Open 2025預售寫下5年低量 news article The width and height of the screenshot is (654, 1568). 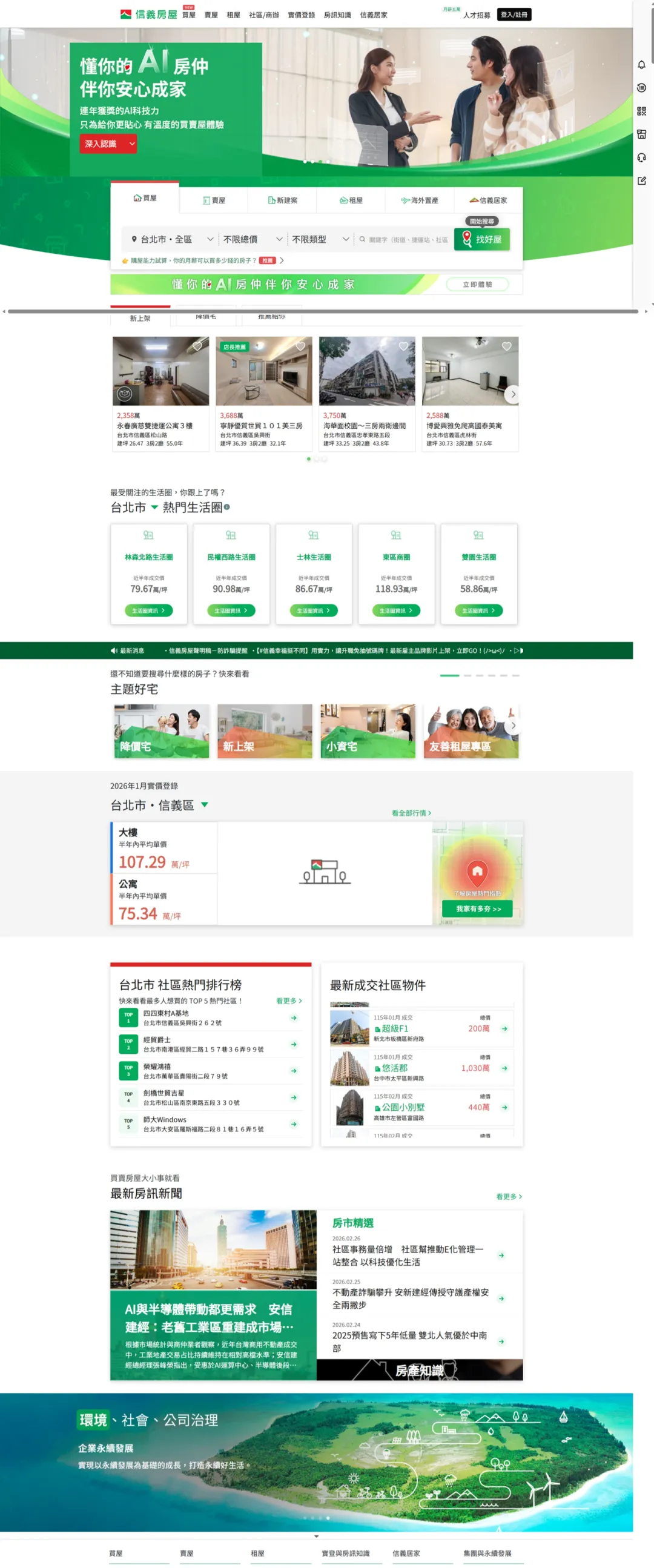click(409, 1341)
